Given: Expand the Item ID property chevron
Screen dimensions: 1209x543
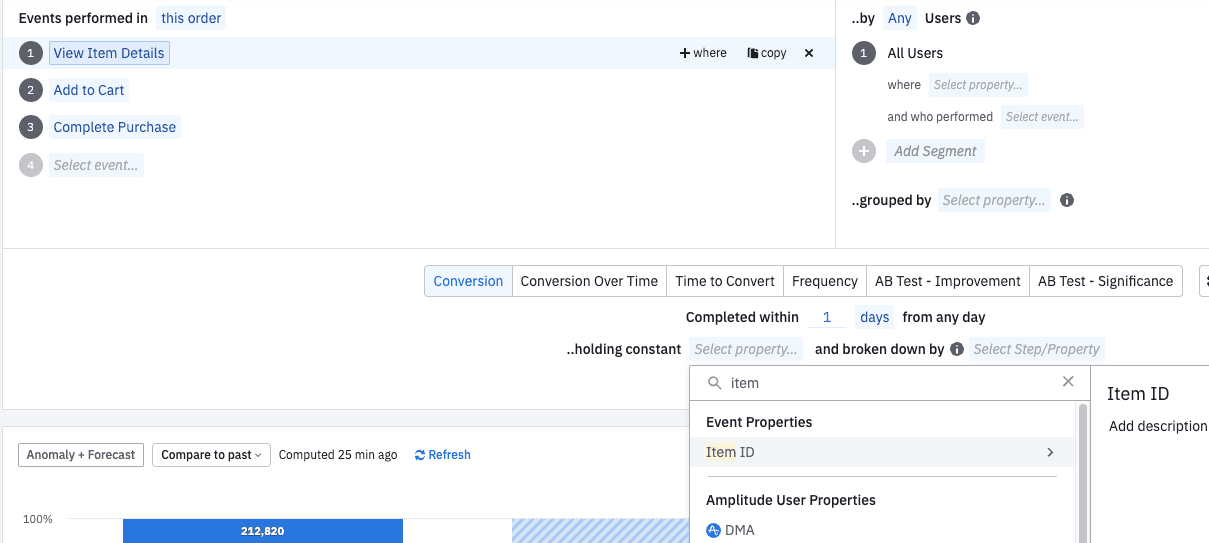Looking at the screenshot, I should tap(1050, 452).
